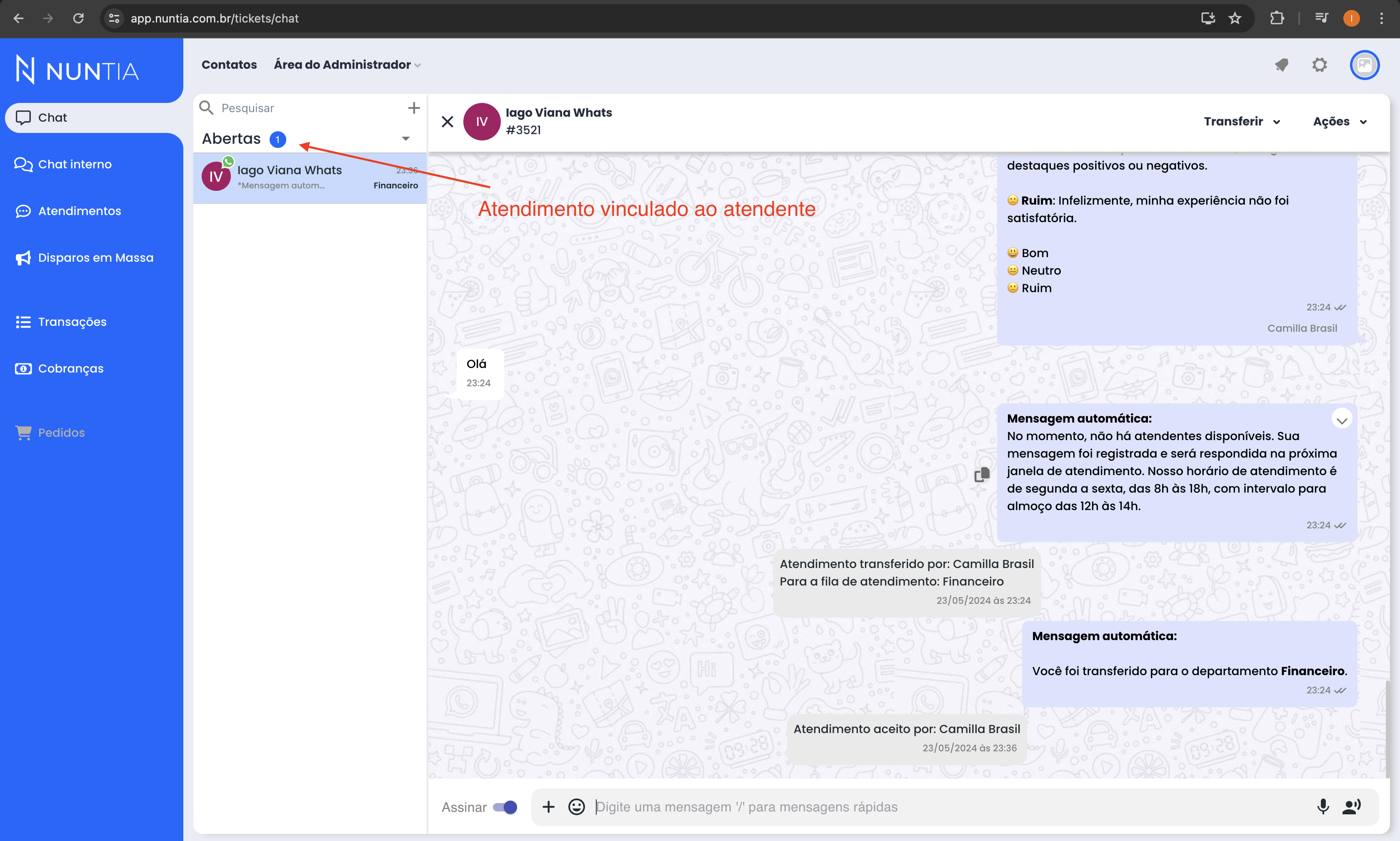The image size is (1400, 841).
Task: Select the Iago Viana Whats conversation
Action: coord(310,178)
